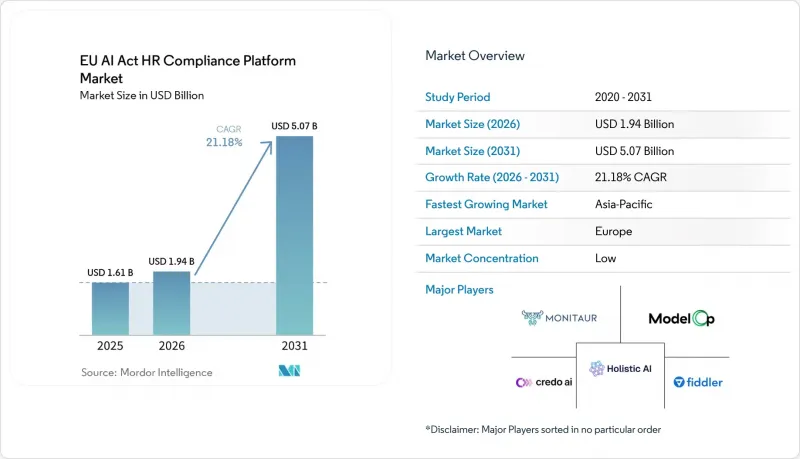
Task: Click the 'Largest Market' label
Action: [x=463, y=231]
